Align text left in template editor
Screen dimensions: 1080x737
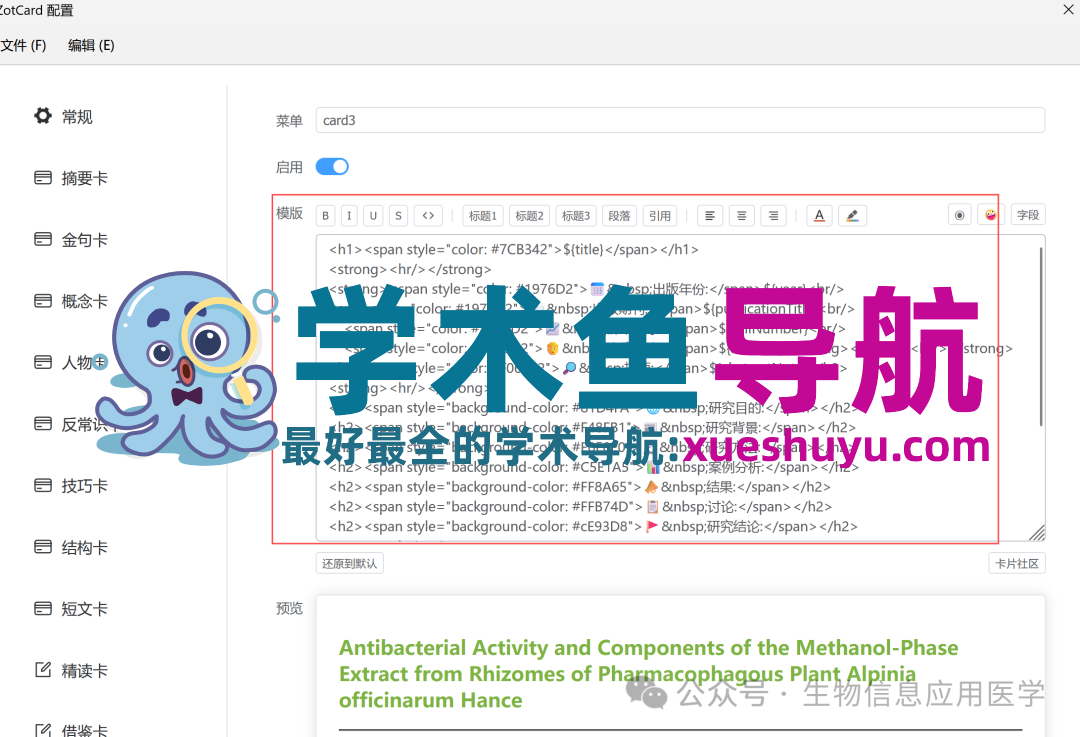coord(709,216)
